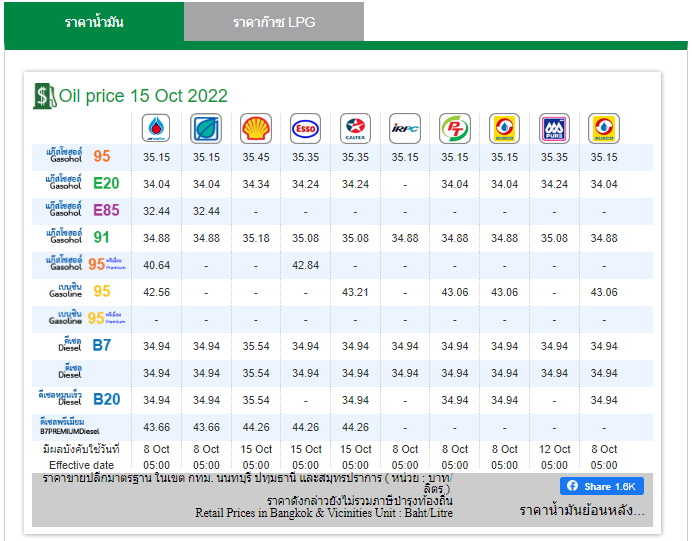Select PTT premium diesel price 43.66
Viewport: 692px width, 541px height.
click(156, 427)
